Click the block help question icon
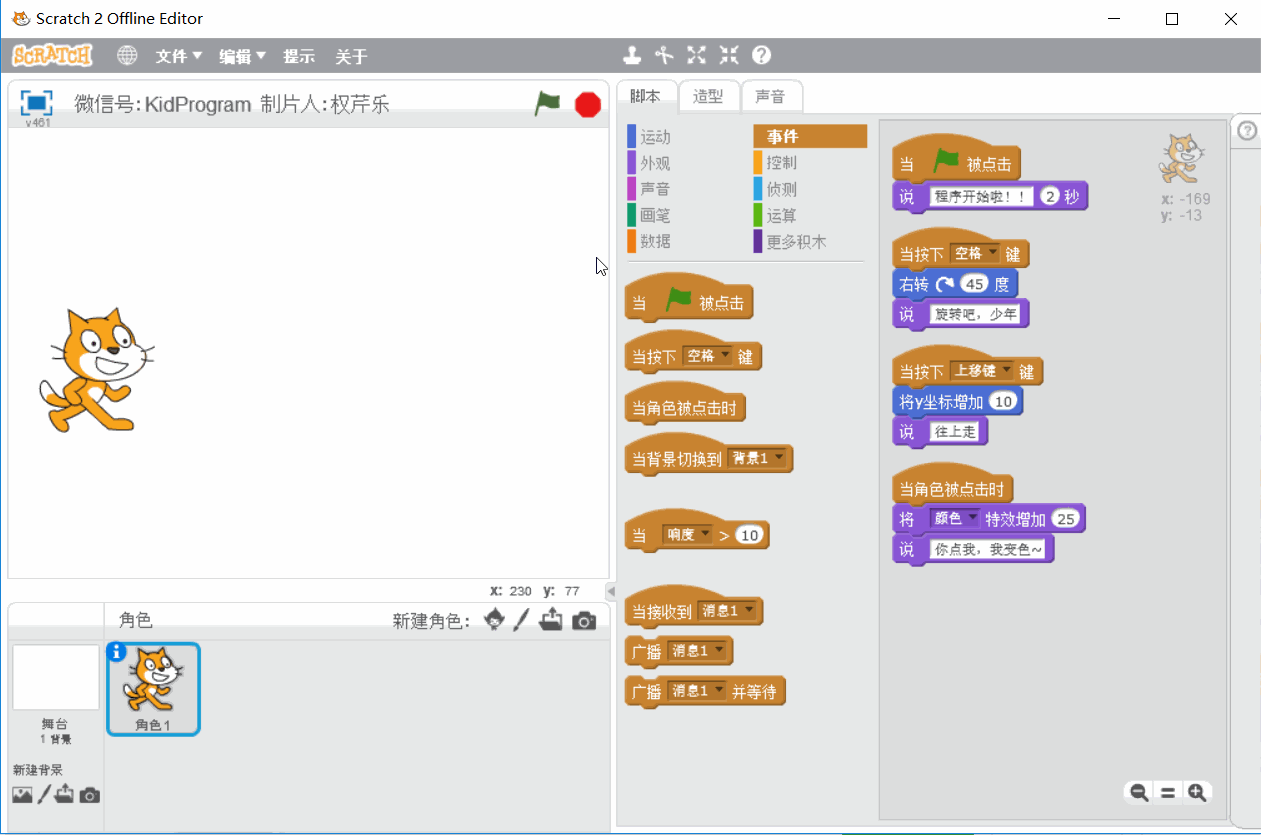1261x835 pixels. pyautogui.click(x=762, y=55)
